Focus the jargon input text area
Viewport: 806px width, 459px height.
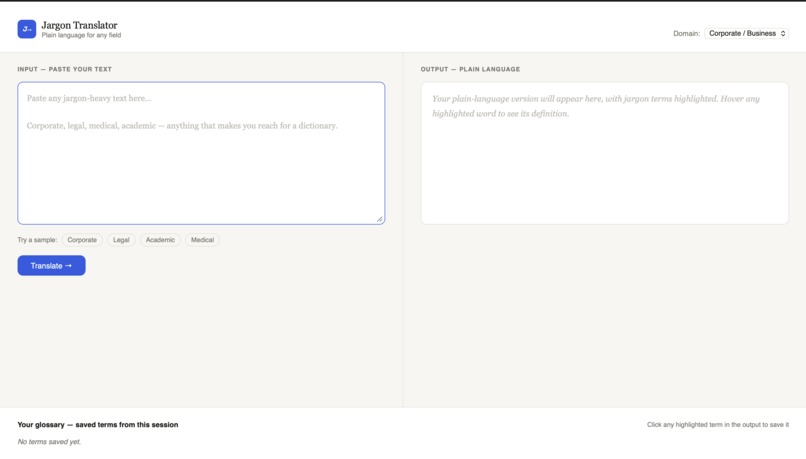[x=201, y=153]
